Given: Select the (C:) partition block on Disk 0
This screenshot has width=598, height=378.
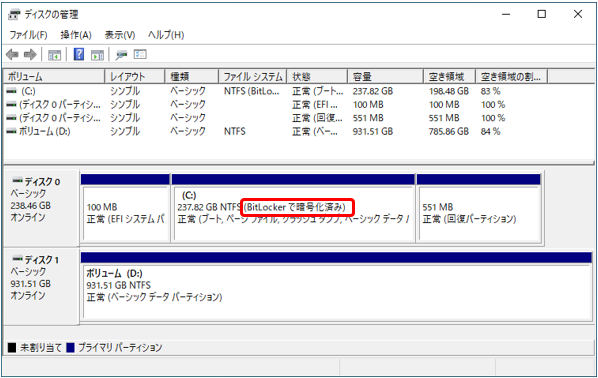Looking at the screenshot, I should click(x=293, y=209).
